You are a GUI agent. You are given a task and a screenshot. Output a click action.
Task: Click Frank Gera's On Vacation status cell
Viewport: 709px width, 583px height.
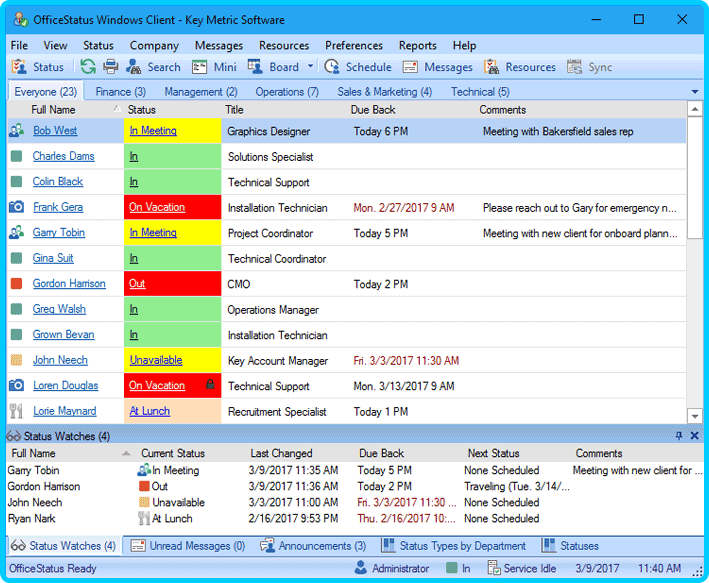pos(173,207)
